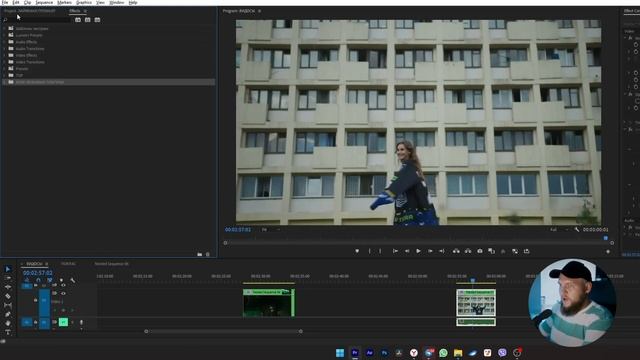Enable voice-over record microphone on audio track
The width and height of the screenshot is (640, 360).
click(x=81, y=322)
